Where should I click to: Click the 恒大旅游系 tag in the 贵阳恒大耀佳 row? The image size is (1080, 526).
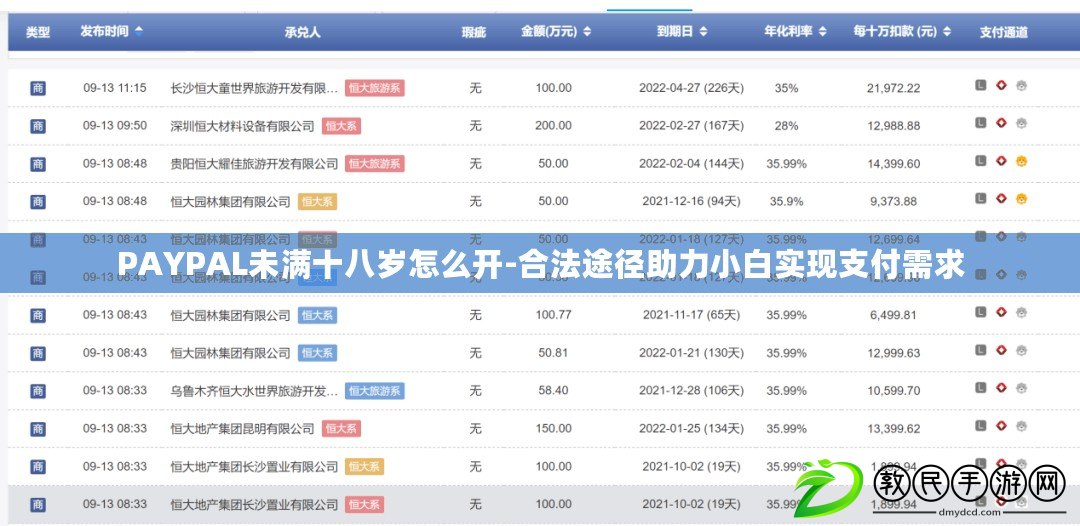point(375,164)
